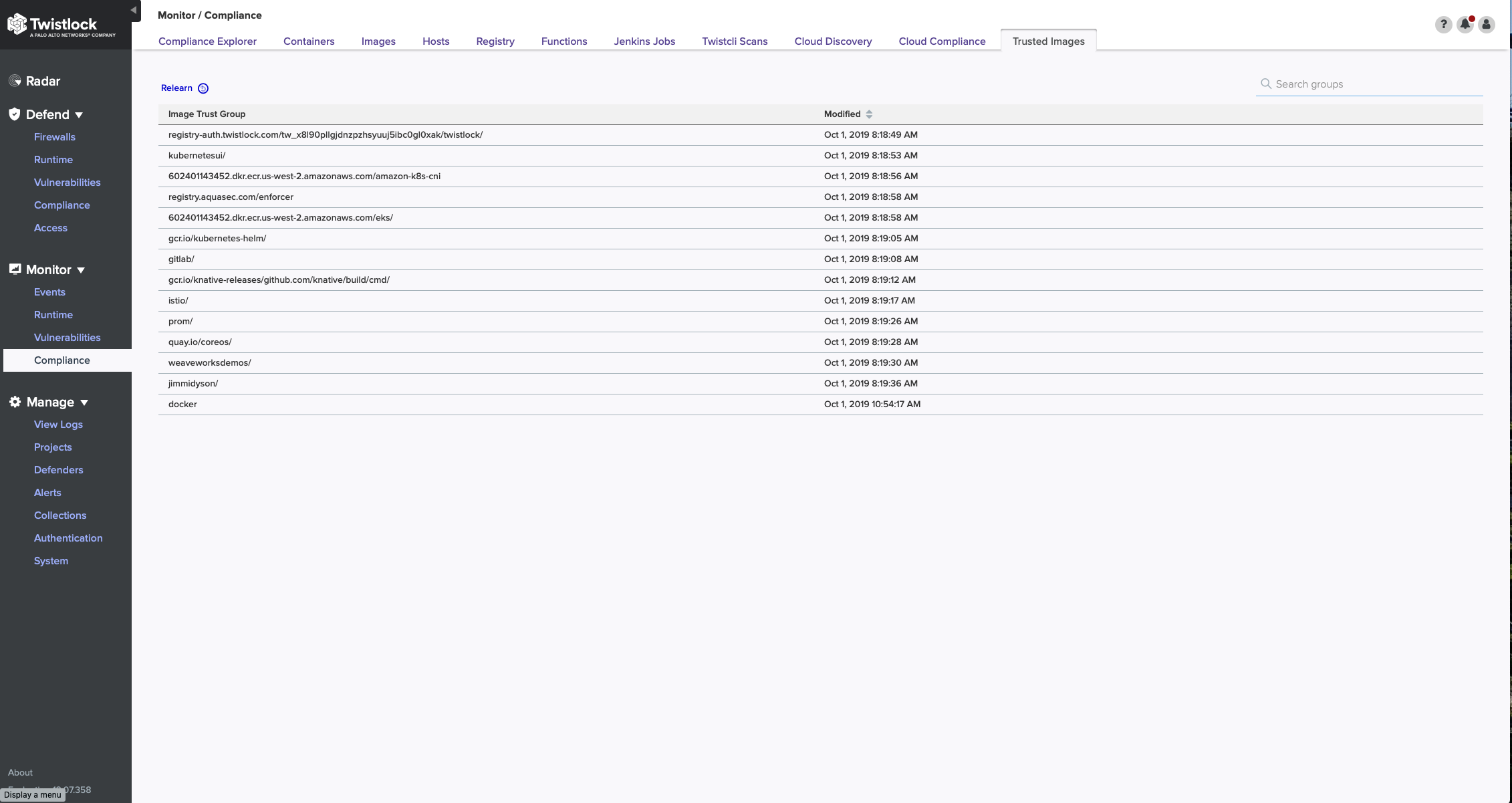Screen dimensions: 1512x803
Task: Click the Twistlock logo
Action: click(x=61, y=25)
